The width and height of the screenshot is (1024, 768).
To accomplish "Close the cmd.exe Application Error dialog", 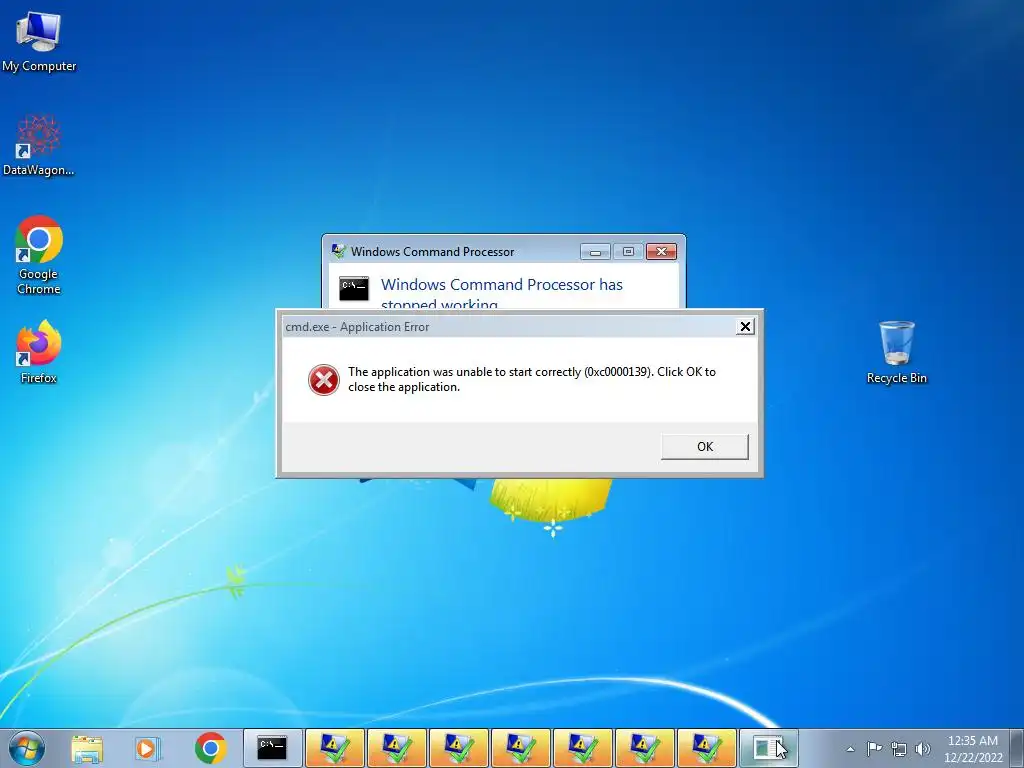I will tap(745, 327).
